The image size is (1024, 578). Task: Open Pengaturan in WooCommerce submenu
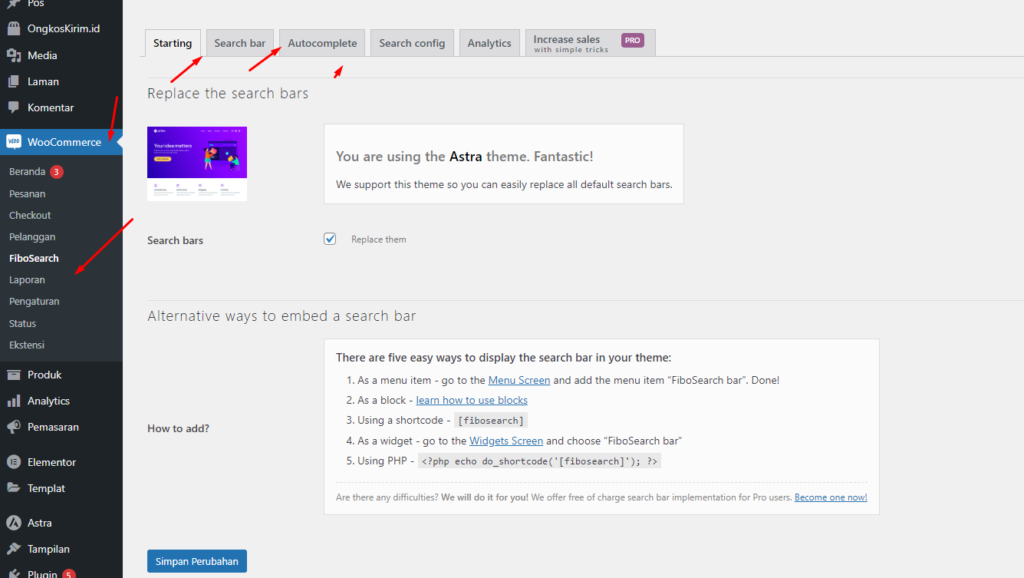pyautogui.click(x=33, y=302)
